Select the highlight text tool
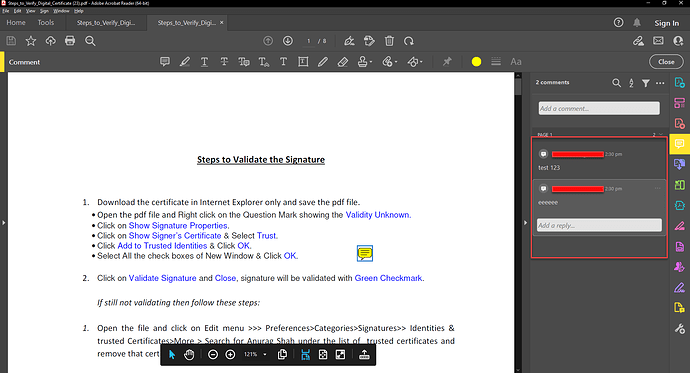This screenshot has height=373, width=690. pyautogui.click(x=185, y=62)
